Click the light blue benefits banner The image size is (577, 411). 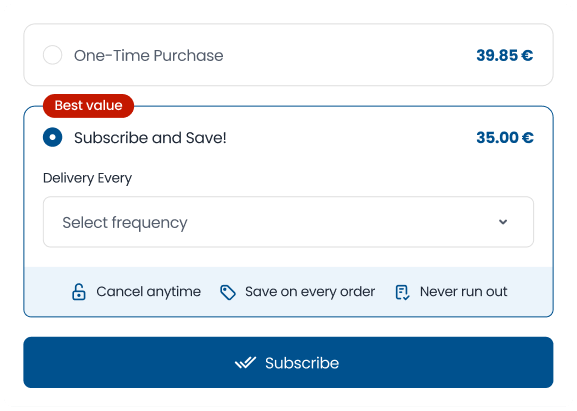coord(288,291)
